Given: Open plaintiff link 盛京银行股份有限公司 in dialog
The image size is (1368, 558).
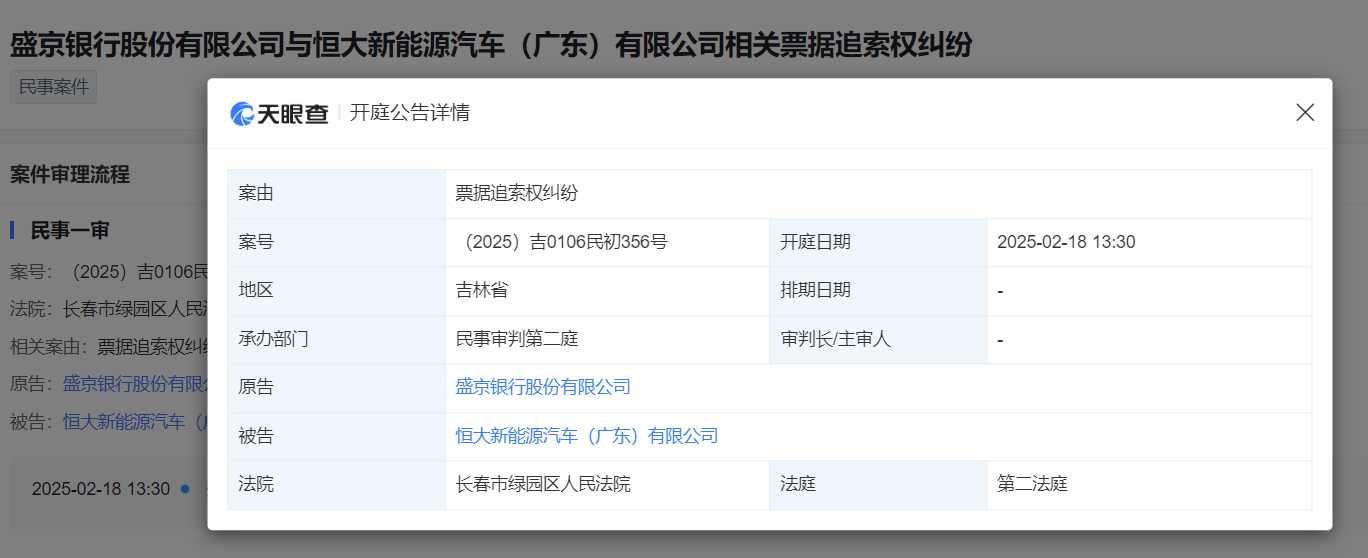Looking at the screenshot, I should (543, 387).
